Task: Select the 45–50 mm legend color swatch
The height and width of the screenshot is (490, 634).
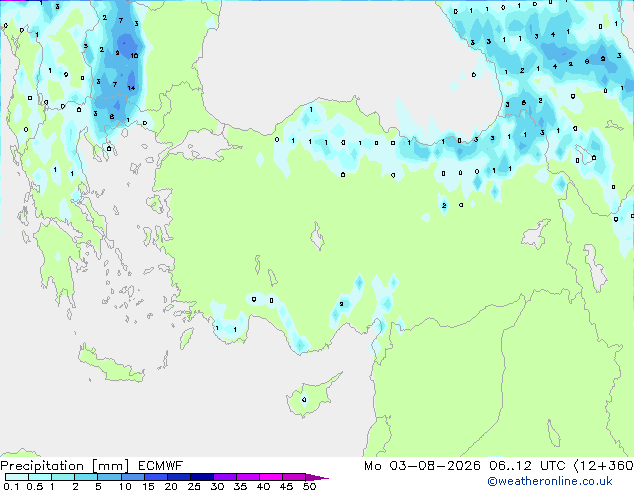Action: (x=294, y=477)
